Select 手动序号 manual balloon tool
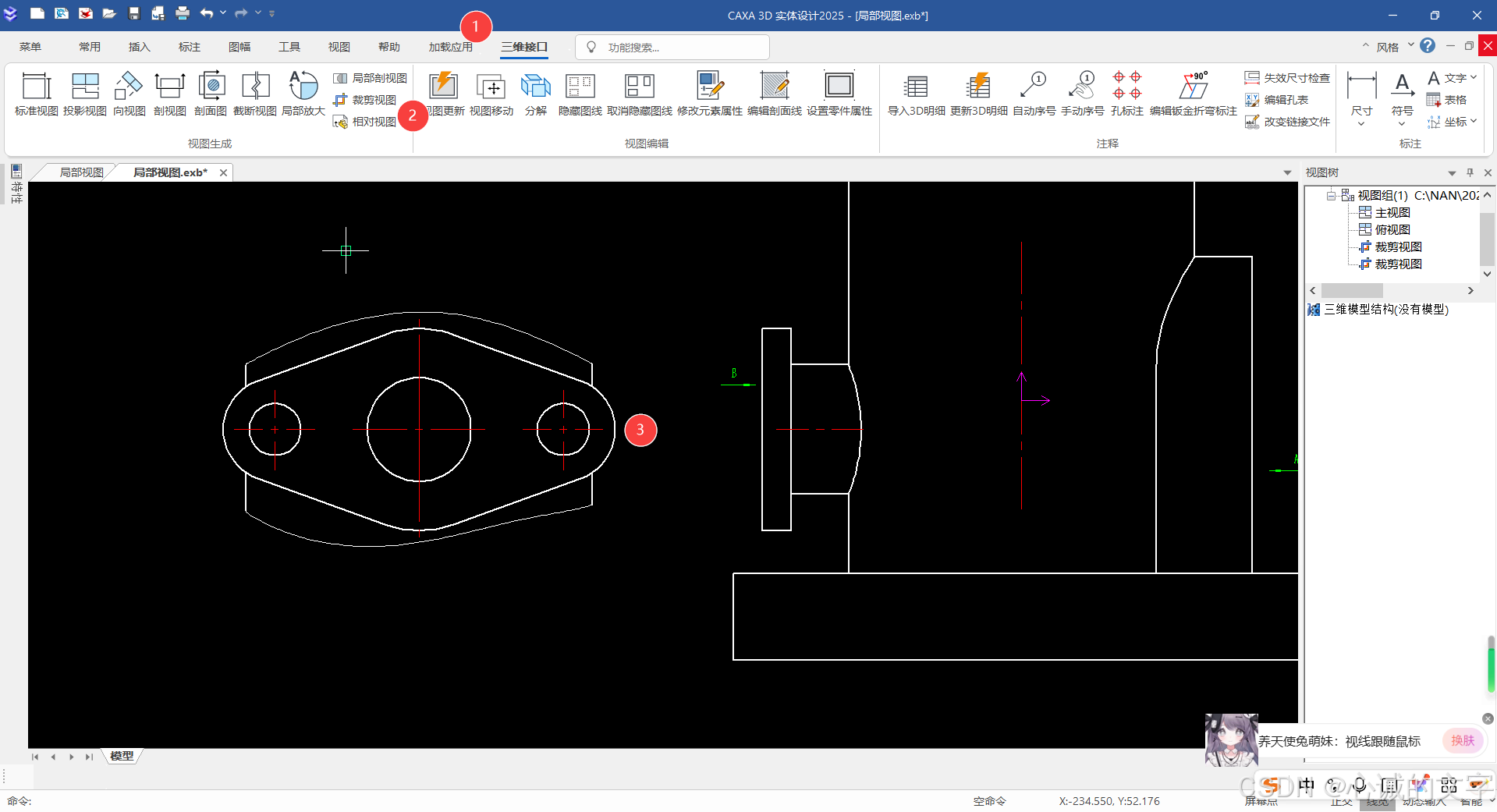1497x812 pixels. pyautogui.click(x=1083, y=94)
